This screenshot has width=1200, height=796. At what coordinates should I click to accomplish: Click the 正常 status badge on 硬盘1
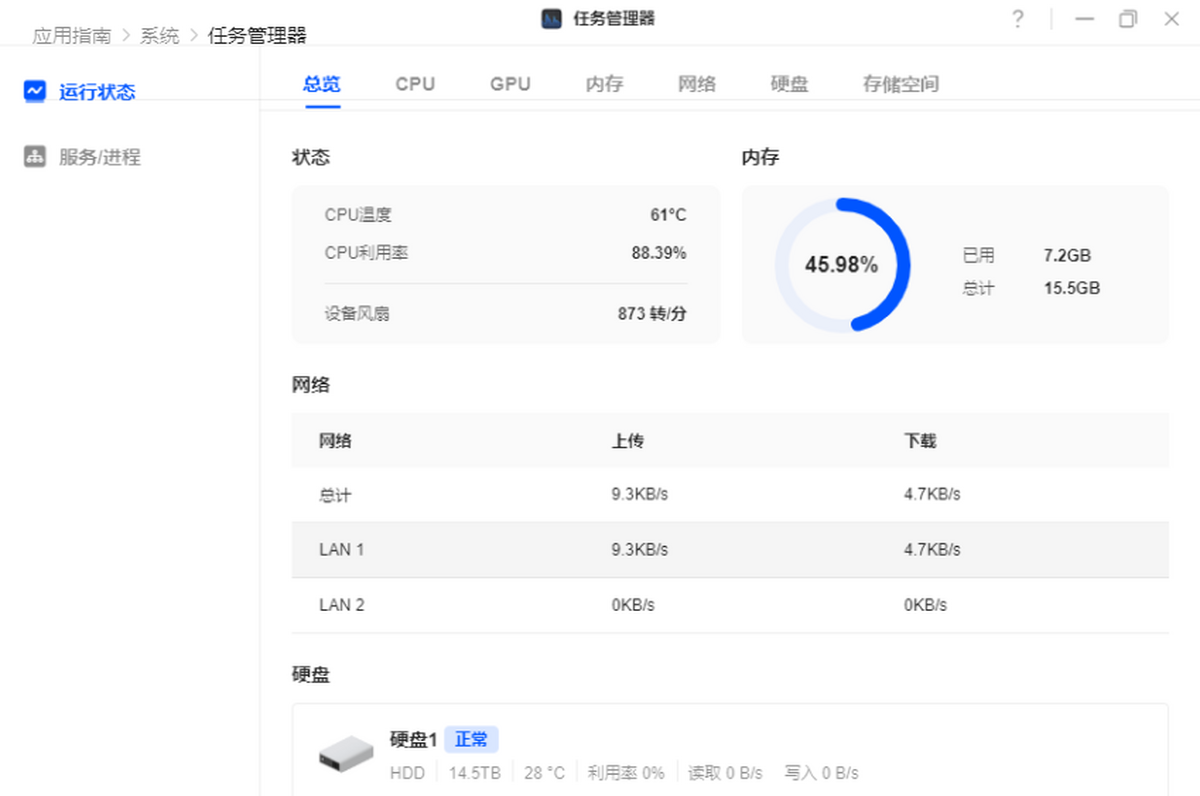[x=470, y=739]
